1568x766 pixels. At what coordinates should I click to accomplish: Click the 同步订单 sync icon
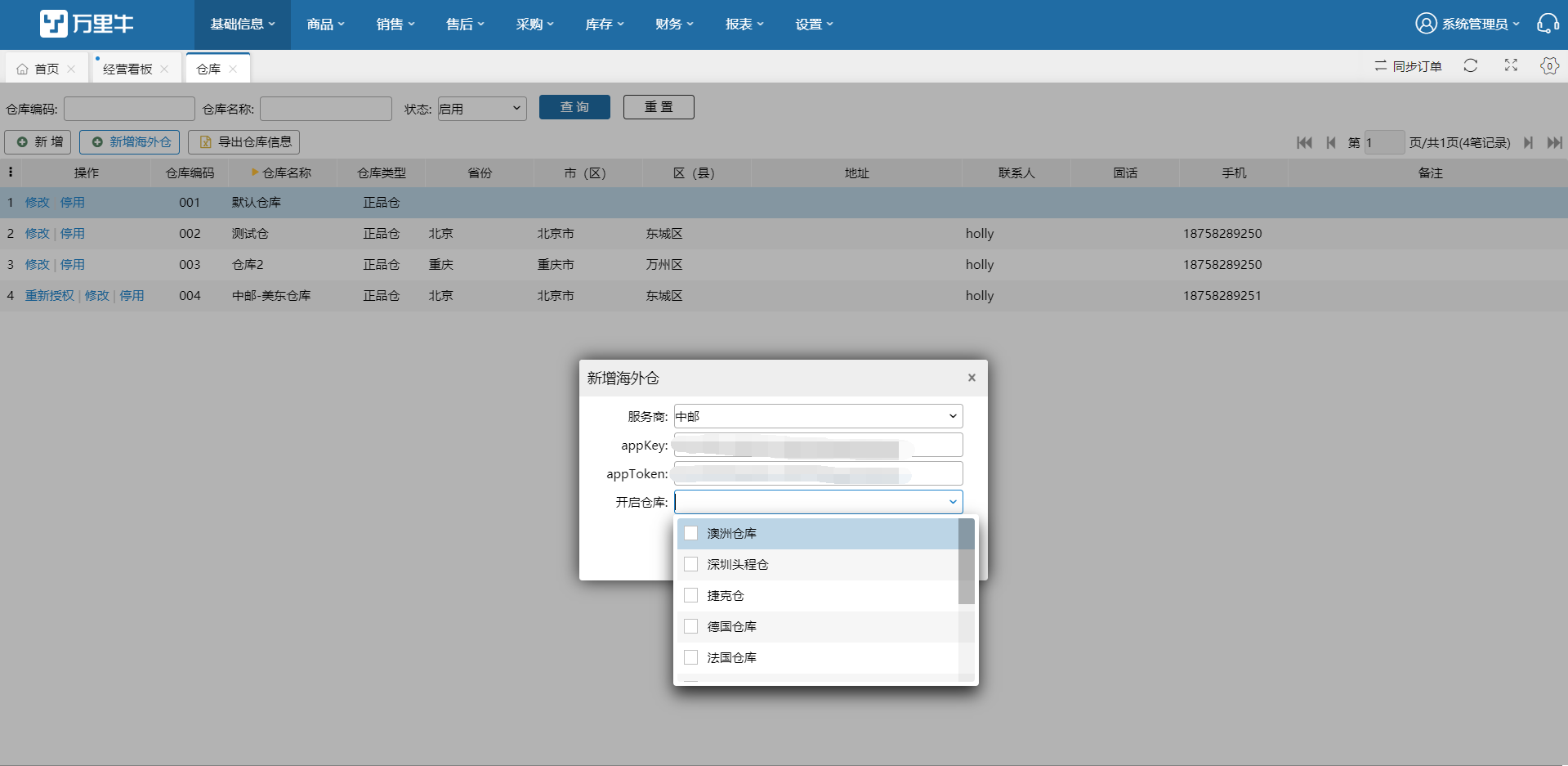(x=1380, y=65)
